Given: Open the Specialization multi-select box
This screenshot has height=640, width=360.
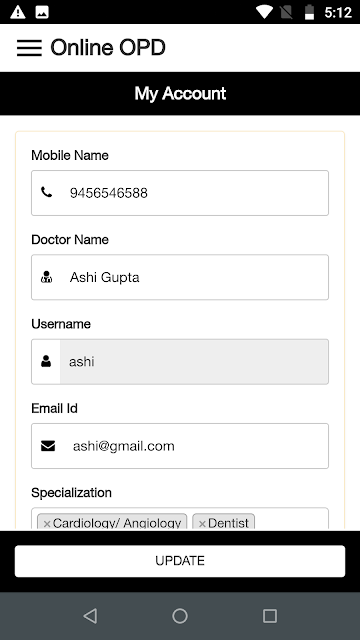Looking at the screenshot, I should (180, 519).
